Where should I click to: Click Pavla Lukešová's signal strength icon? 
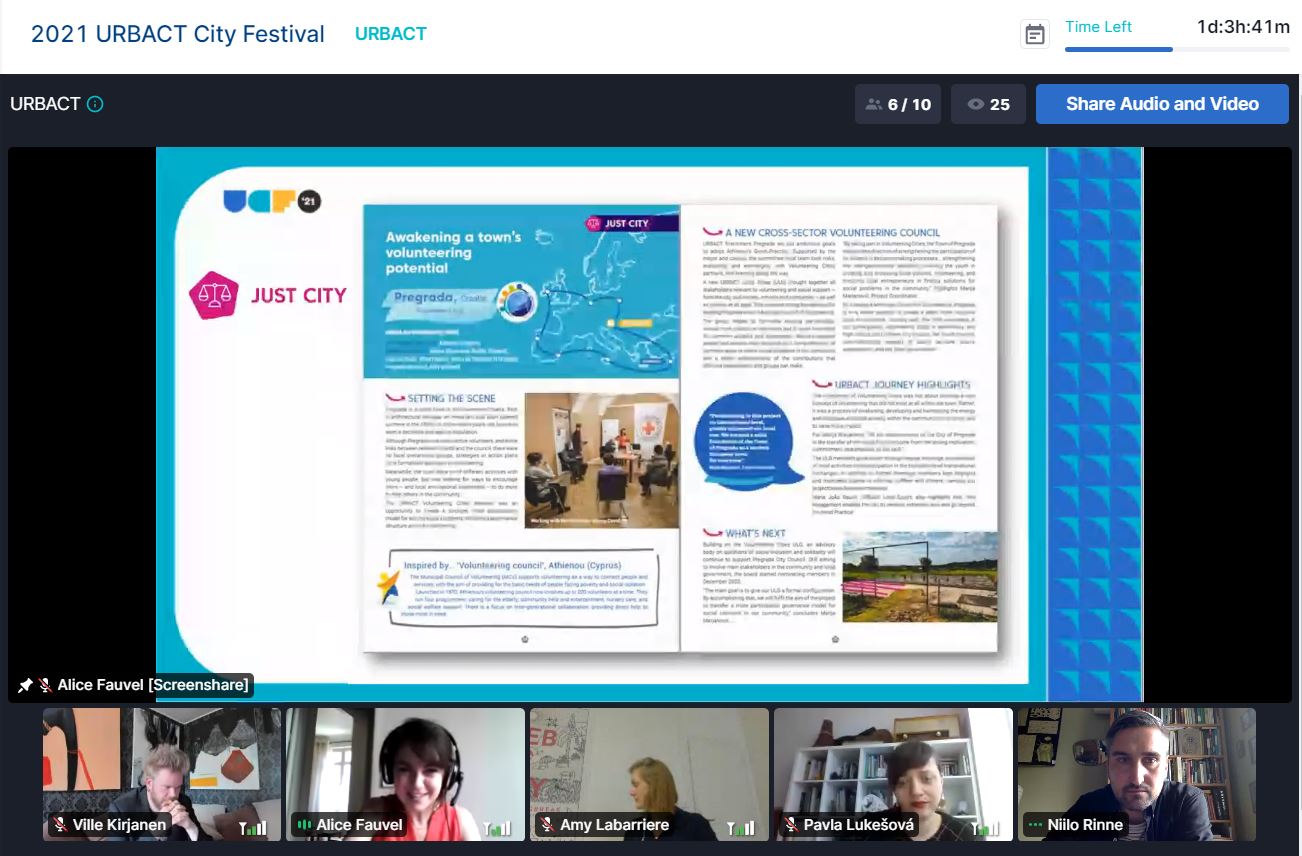(x=985, y=827)
